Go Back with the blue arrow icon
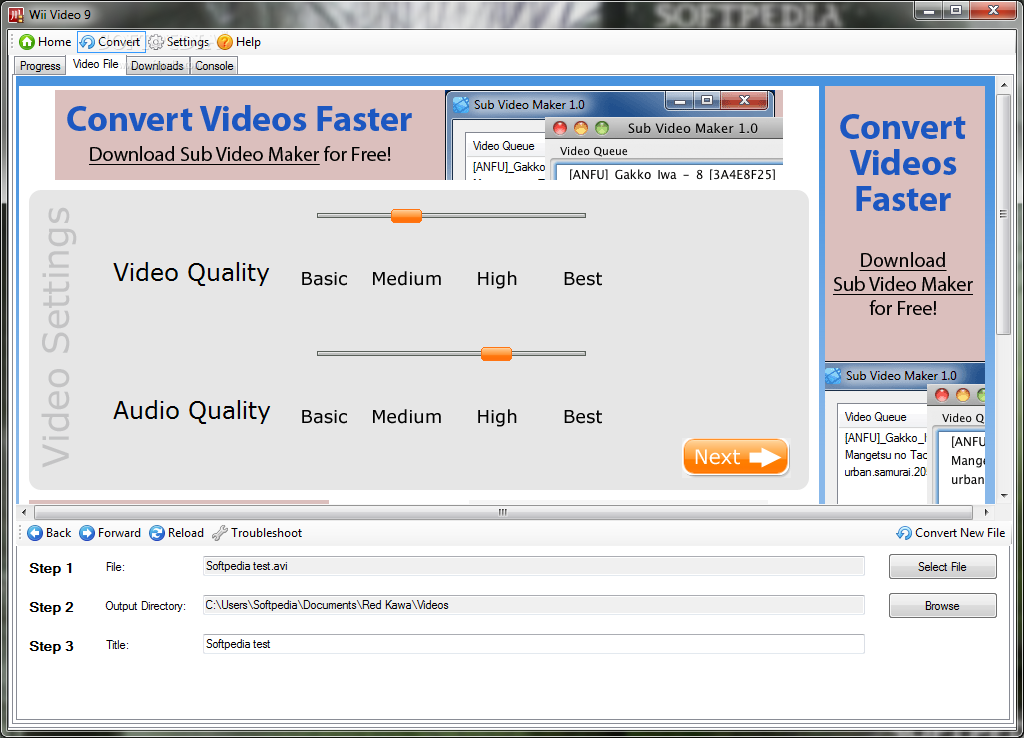The image size is (1024, 738). click(35, 533)
